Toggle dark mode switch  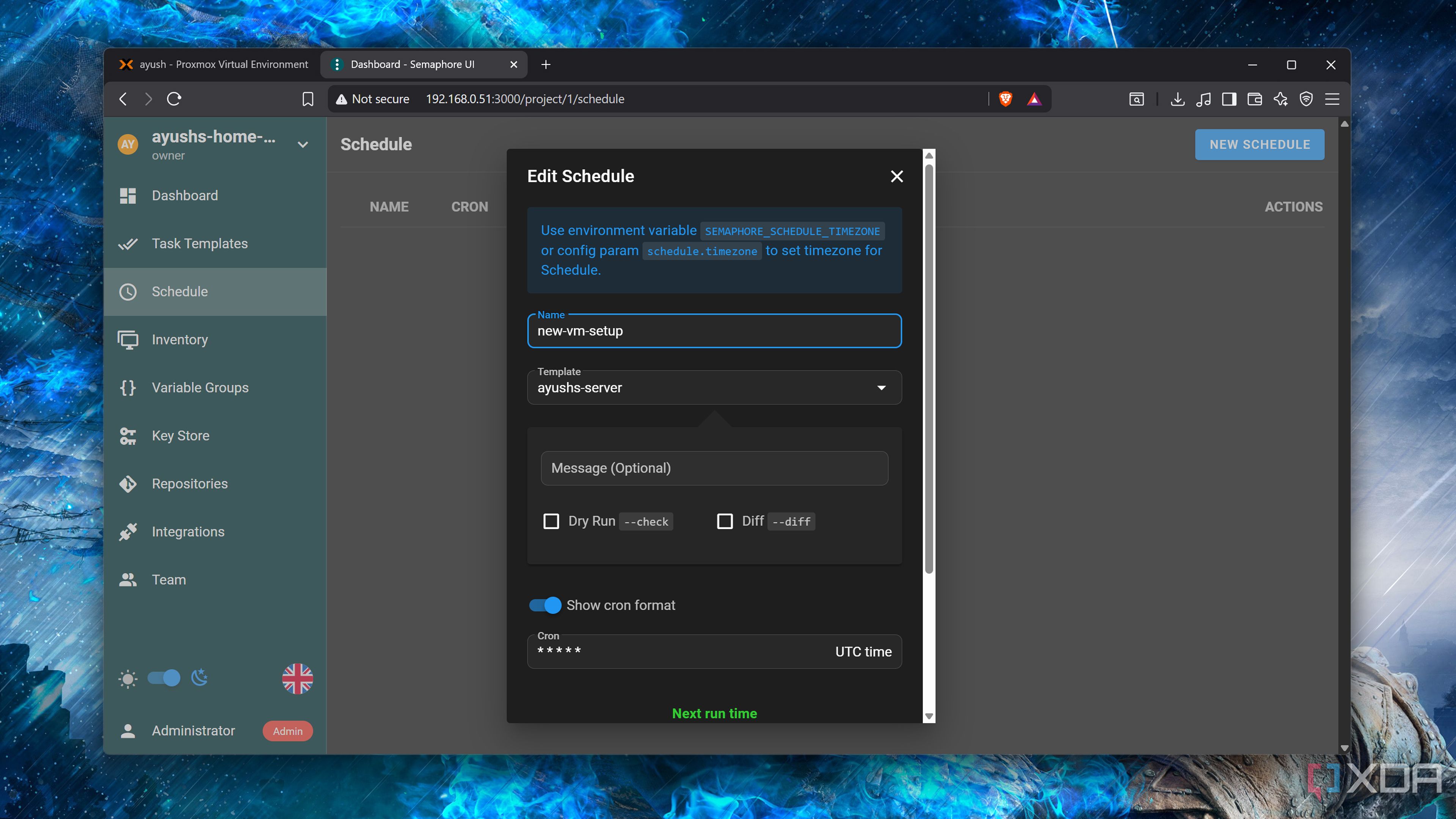tap(164, 678)
